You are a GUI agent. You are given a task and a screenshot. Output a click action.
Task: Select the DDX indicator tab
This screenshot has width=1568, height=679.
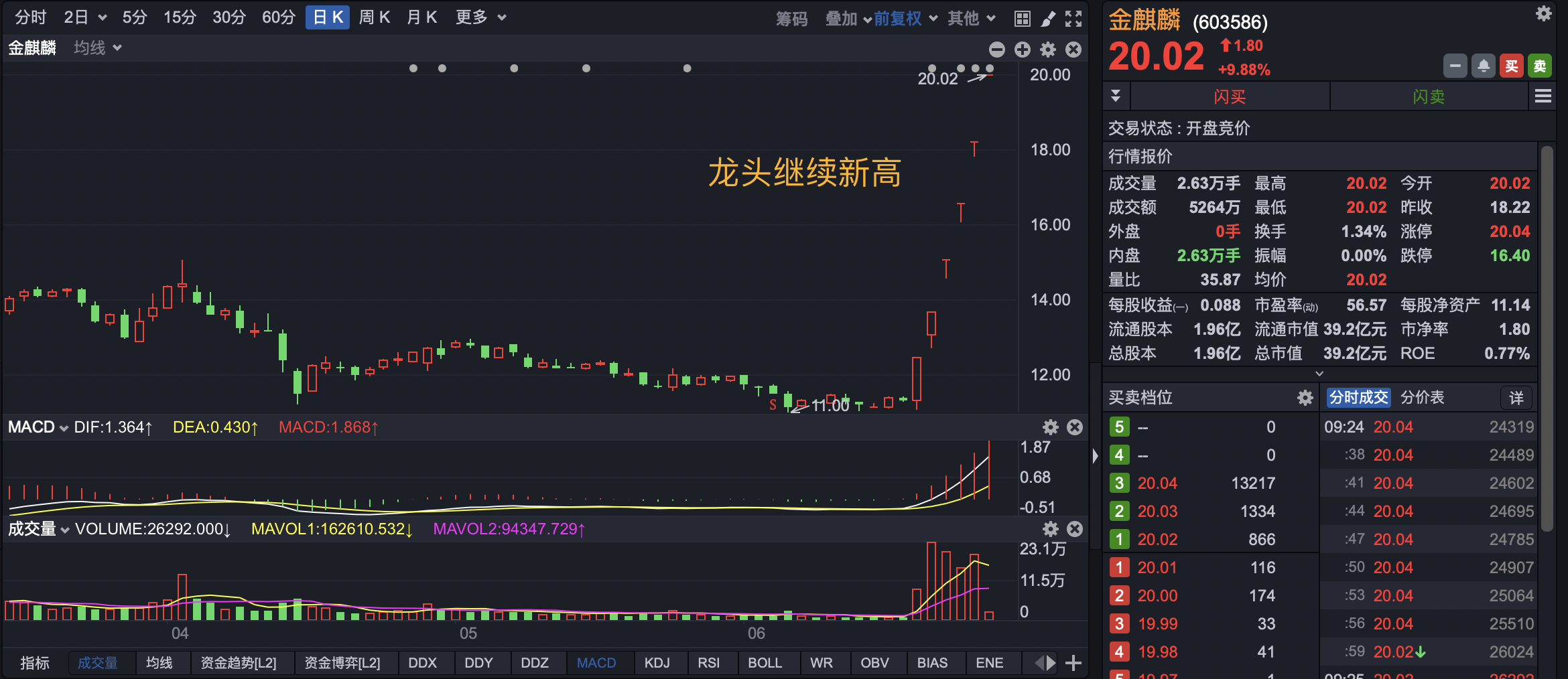coord(422,663)
